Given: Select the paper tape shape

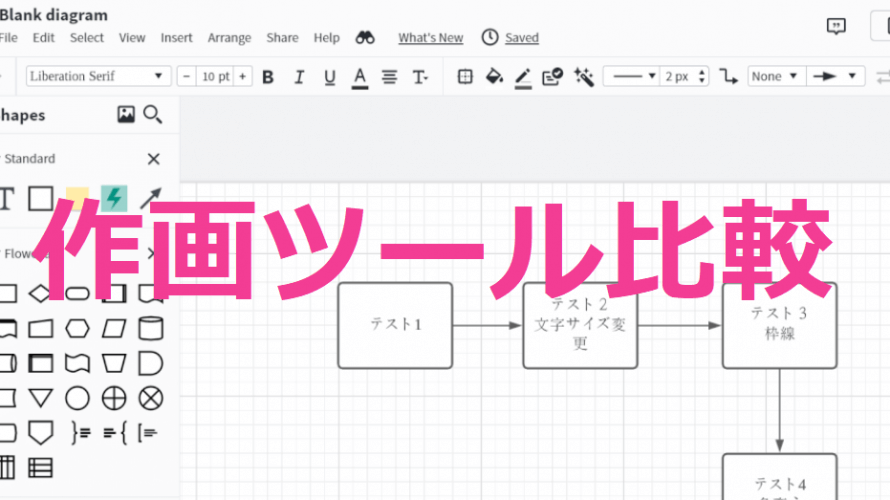Looking at the screenshot, I should point(77,363).
